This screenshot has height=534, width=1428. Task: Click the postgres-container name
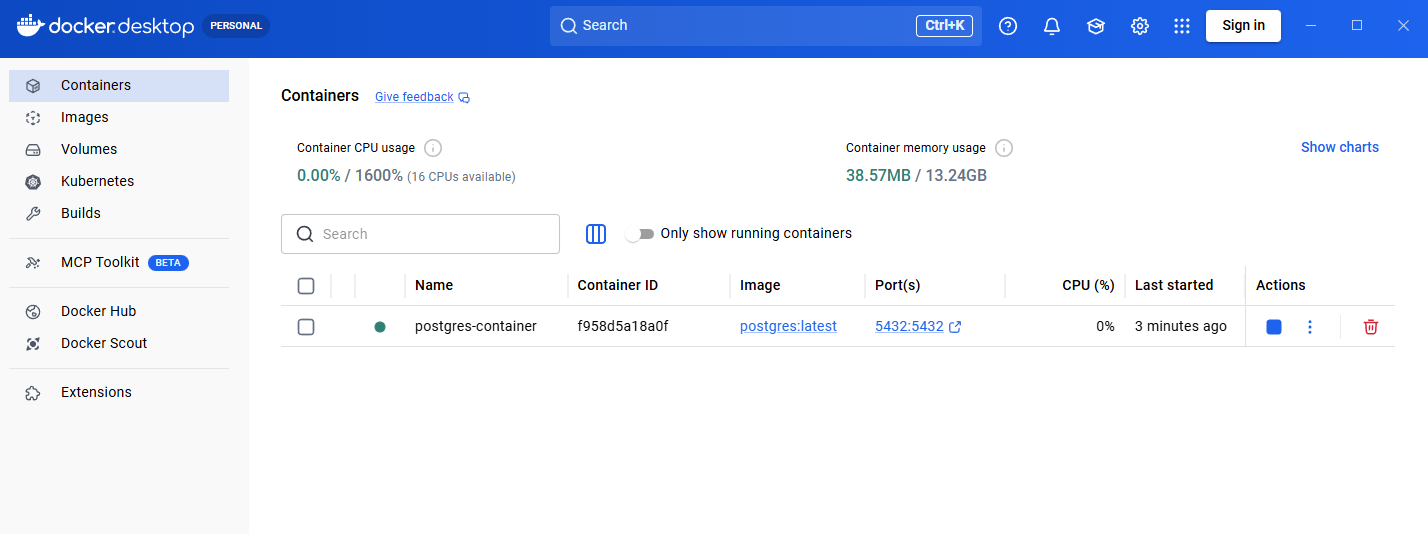(476, 326)
